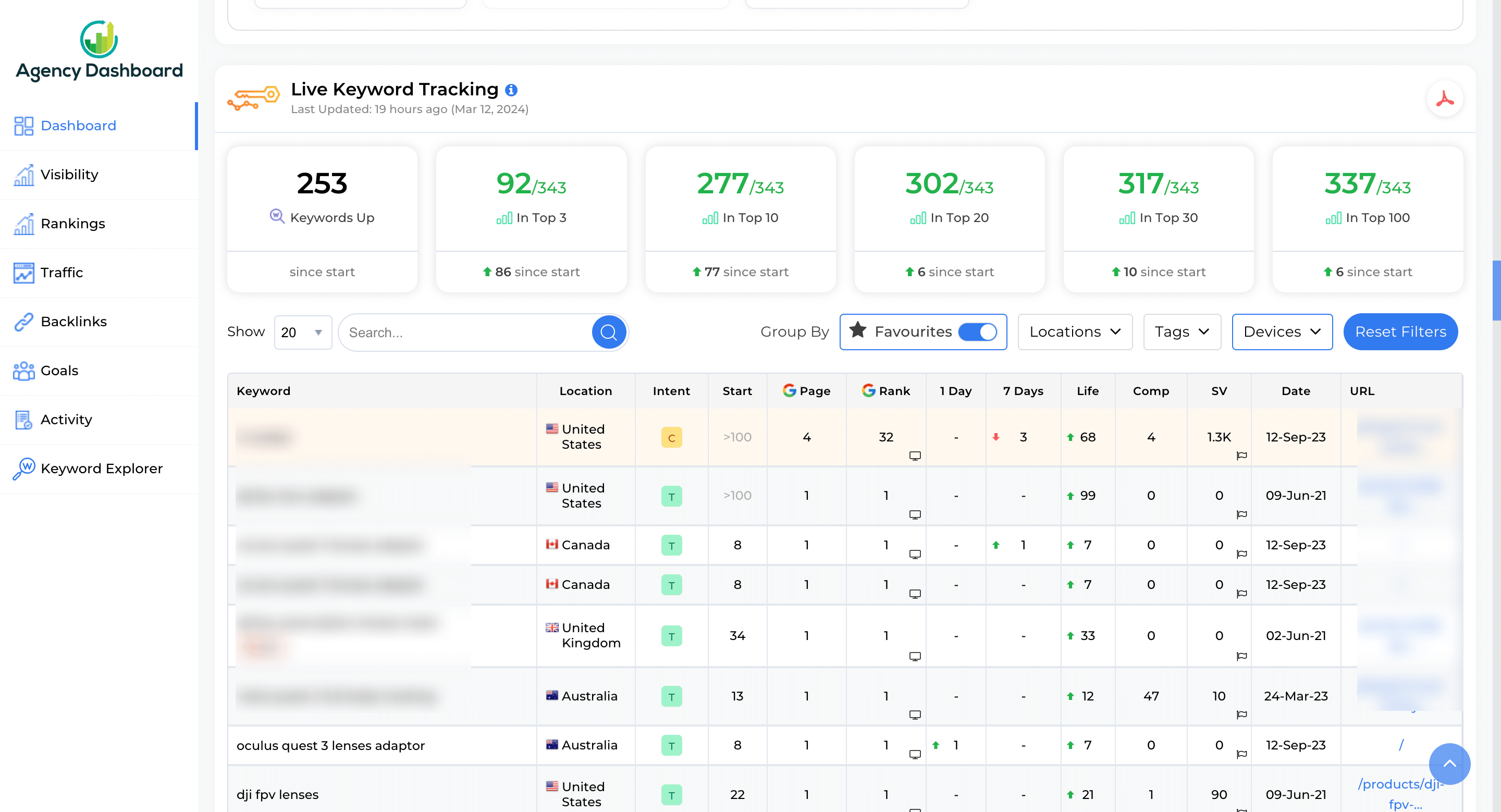This screenshot has width=1501, height=812.
Task: Click the page vertical scrollbar thumb
Action: 1496,290
